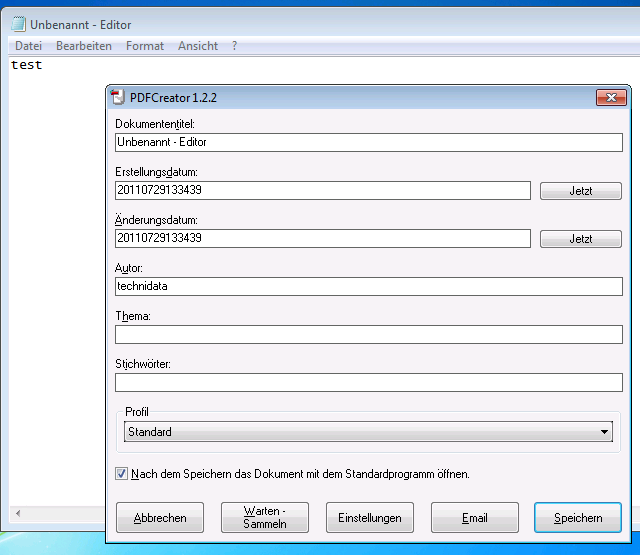640x555 pixels.
Task: Click the Notepad icon in Editor title bar
Action: [x=18, y=24]
